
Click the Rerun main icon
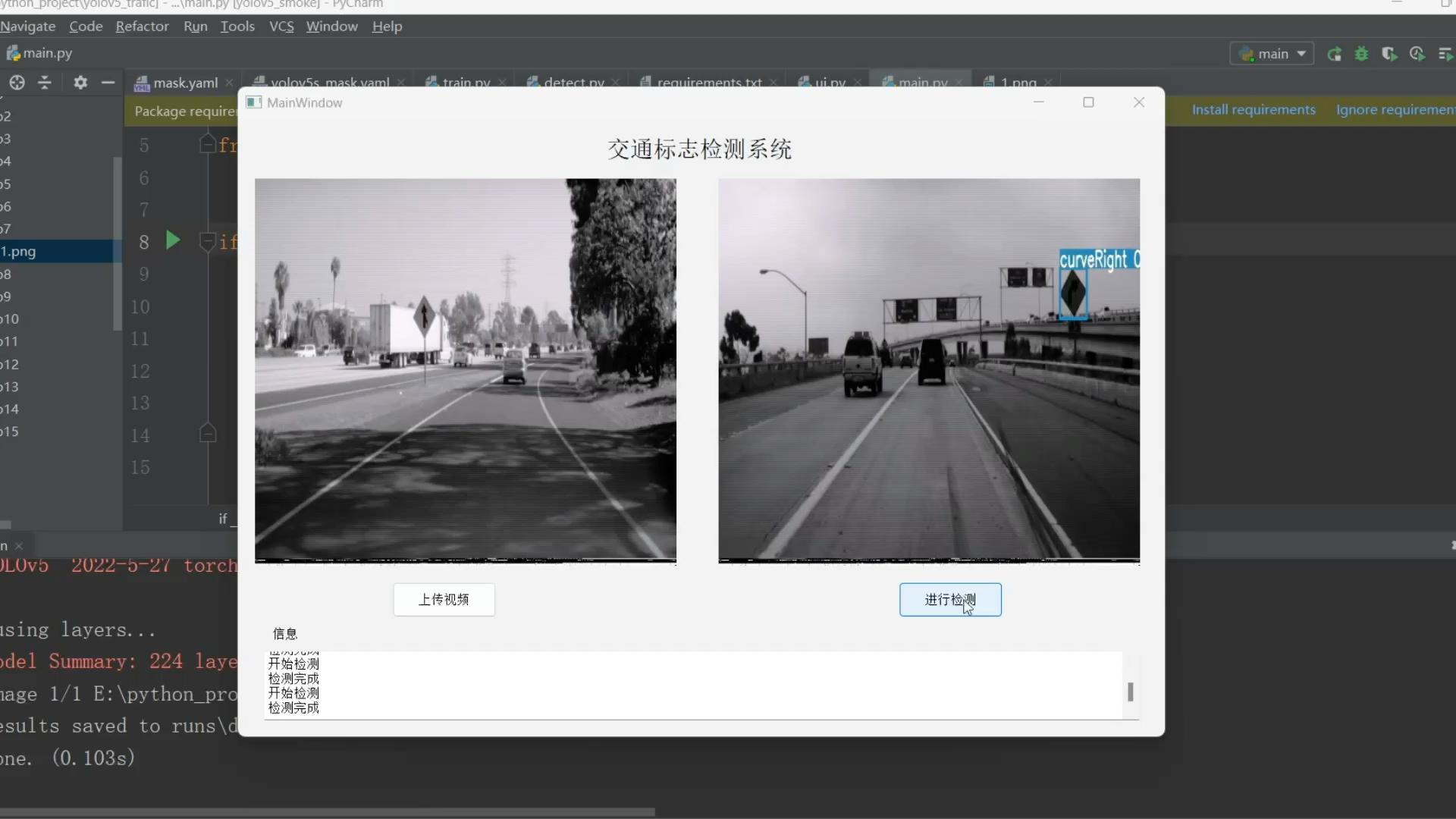coord(1335,54)
